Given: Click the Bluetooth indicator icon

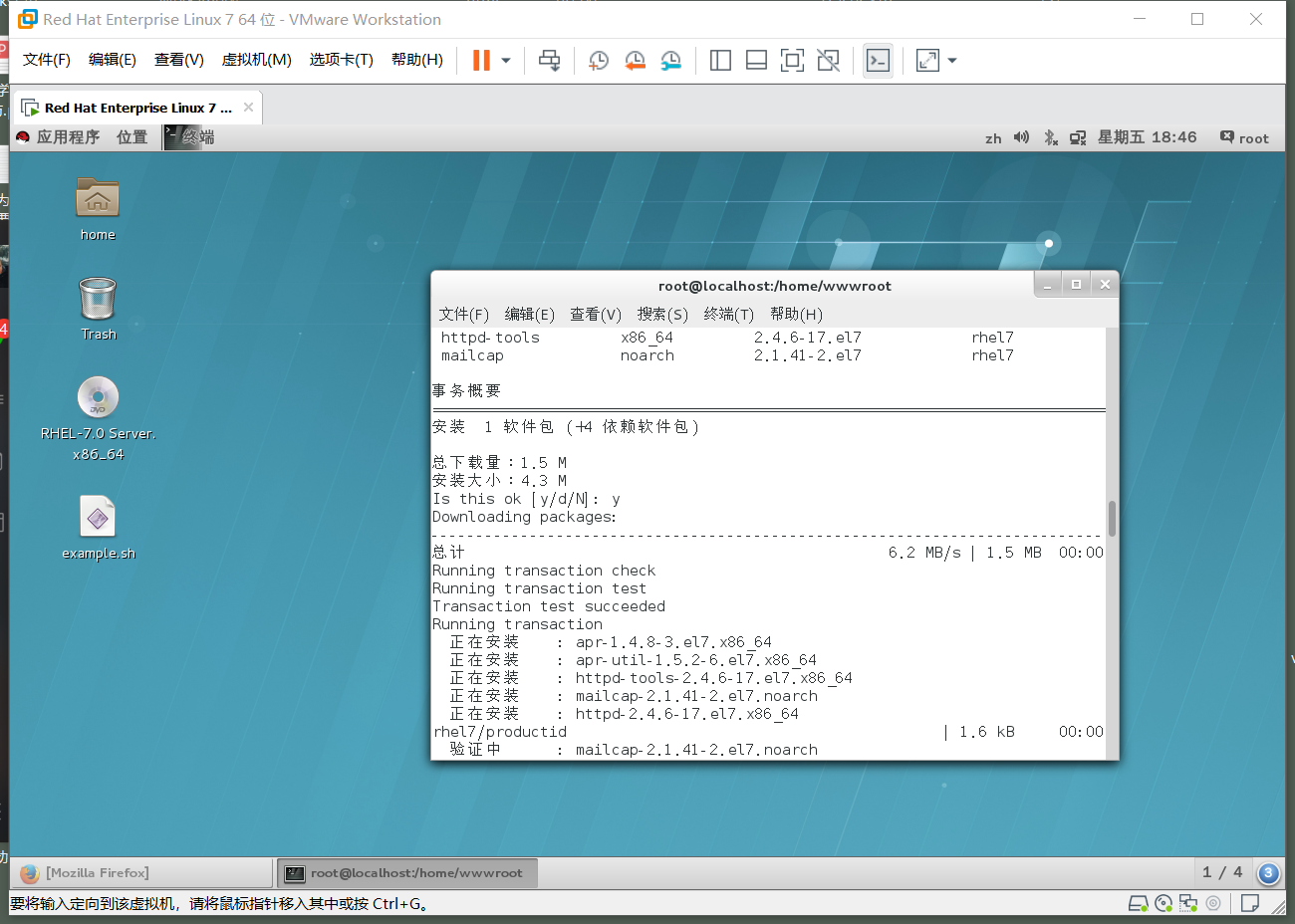Looking at the screenshot, I should [x=1050, y=137].
